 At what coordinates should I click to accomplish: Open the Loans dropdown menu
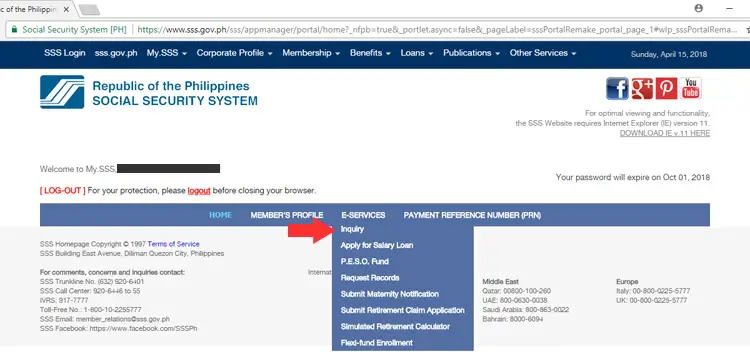click(x=417, y=53)
